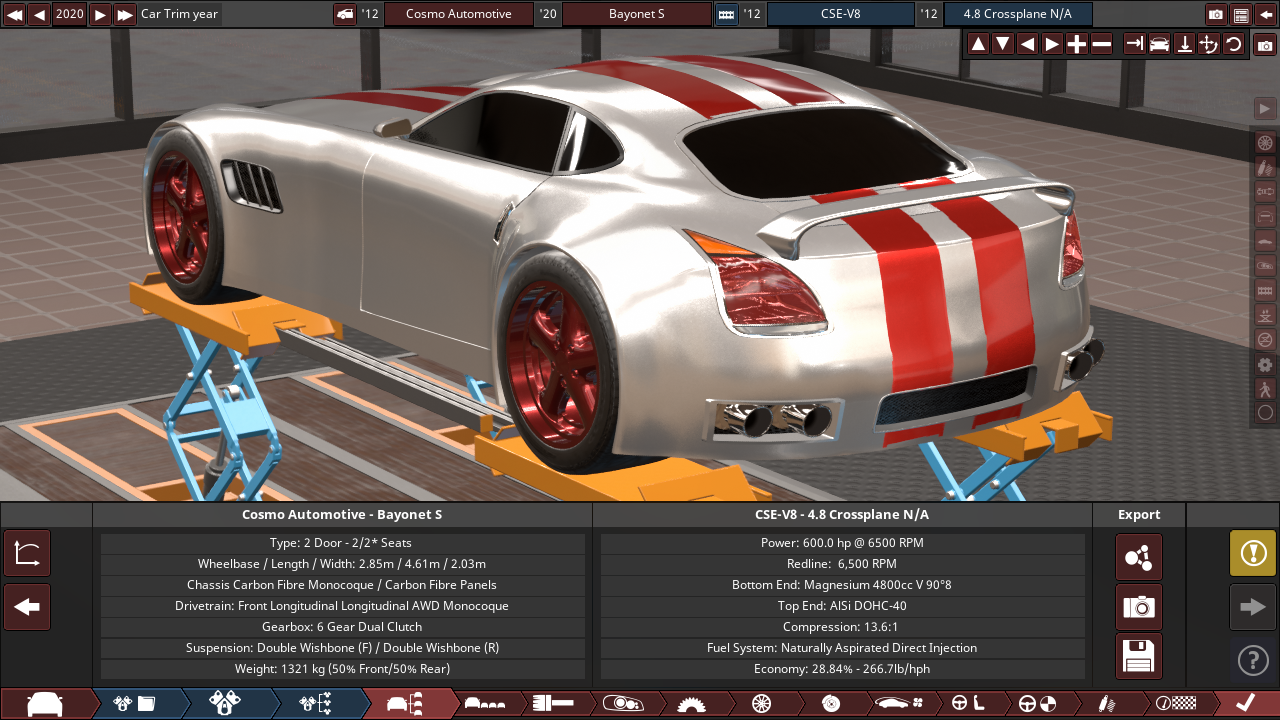Click the drop-to-ground arrow icon

pos(1184,44)
